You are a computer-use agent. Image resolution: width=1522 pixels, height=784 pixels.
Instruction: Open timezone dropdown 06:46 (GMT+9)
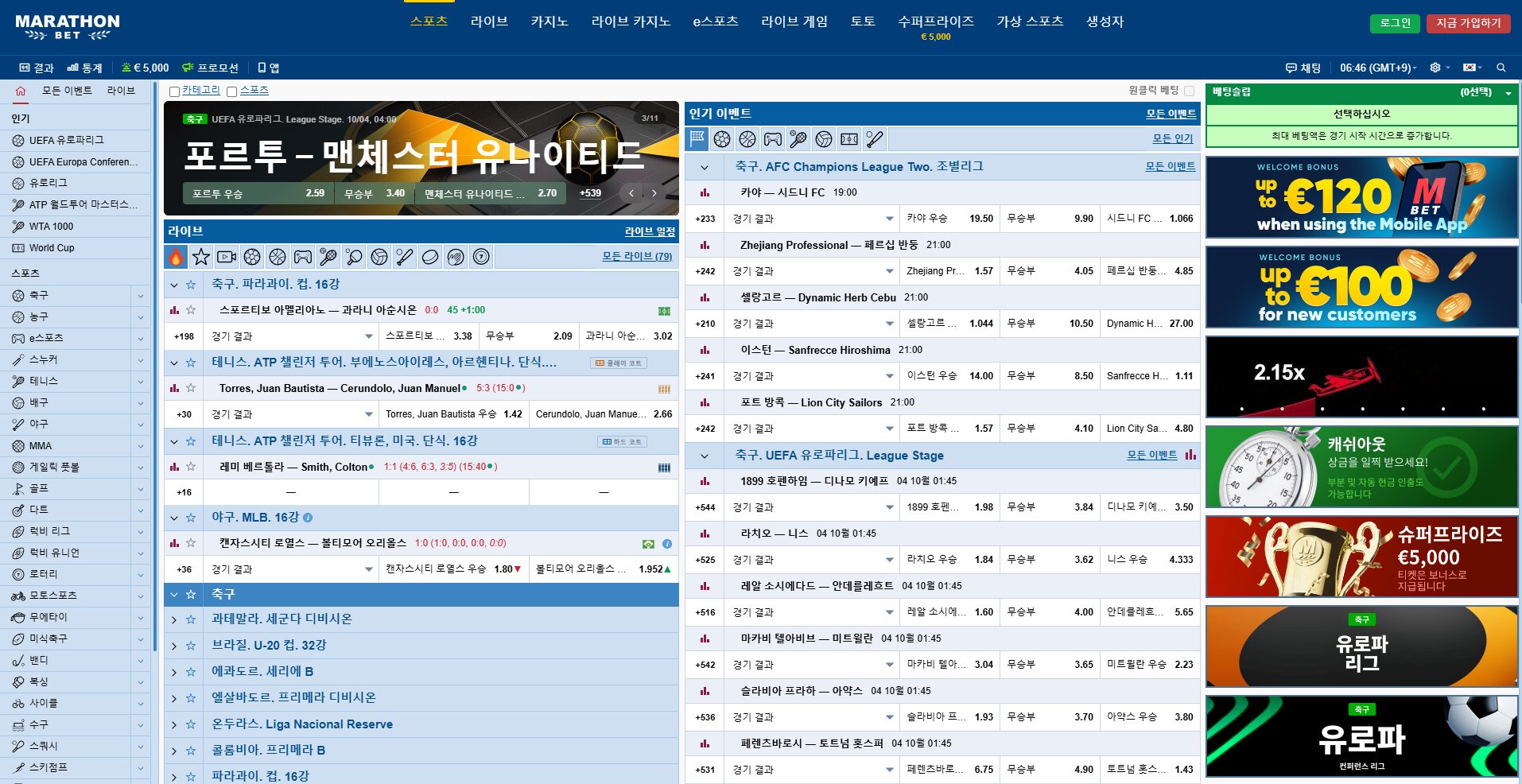1378,68
